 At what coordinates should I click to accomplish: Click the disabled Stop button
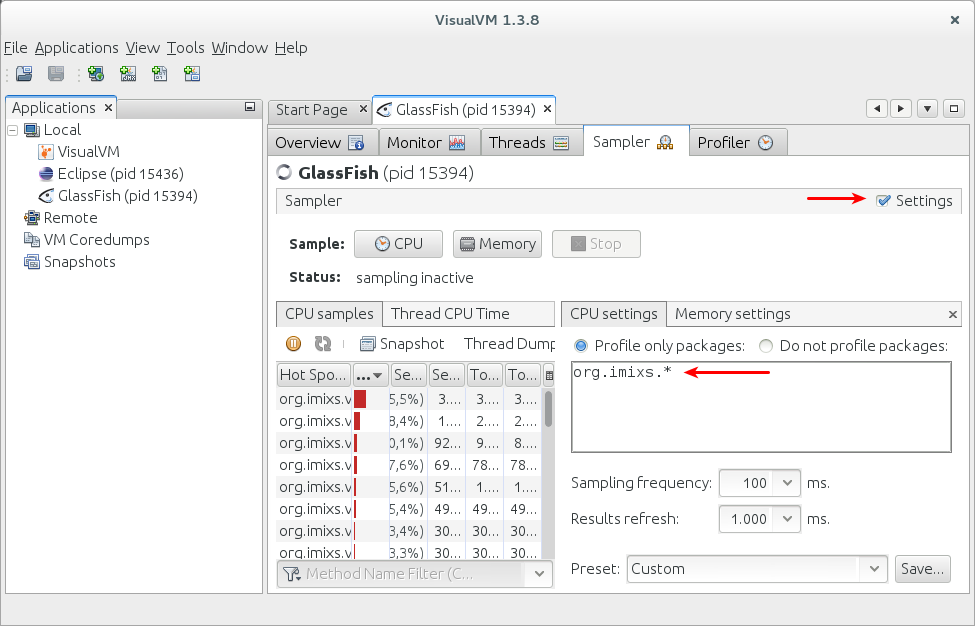(596, 244)
